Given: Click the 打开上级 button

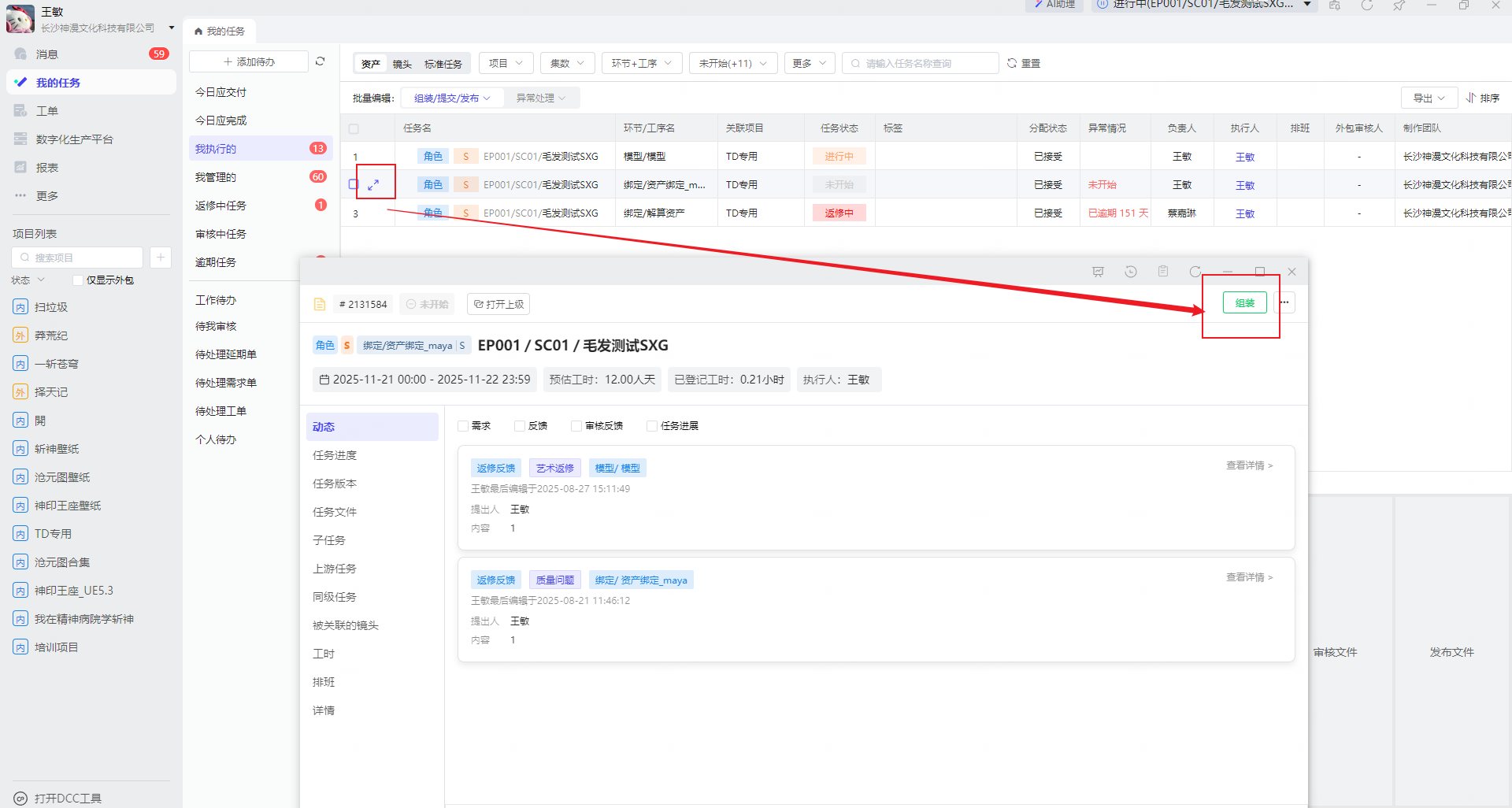Looking at the screenshot, I should click(498, 304).
